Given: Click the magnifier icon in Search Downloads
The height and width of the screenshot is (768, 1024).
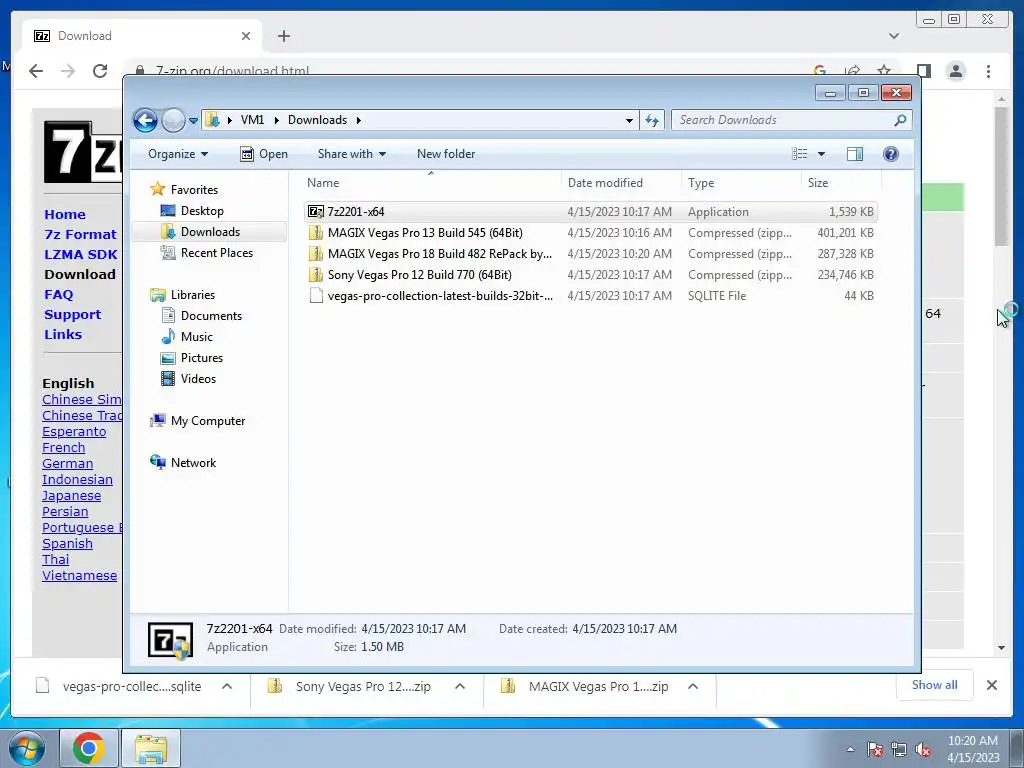Looking at the screenshot, I should click(x=900, y=120).
